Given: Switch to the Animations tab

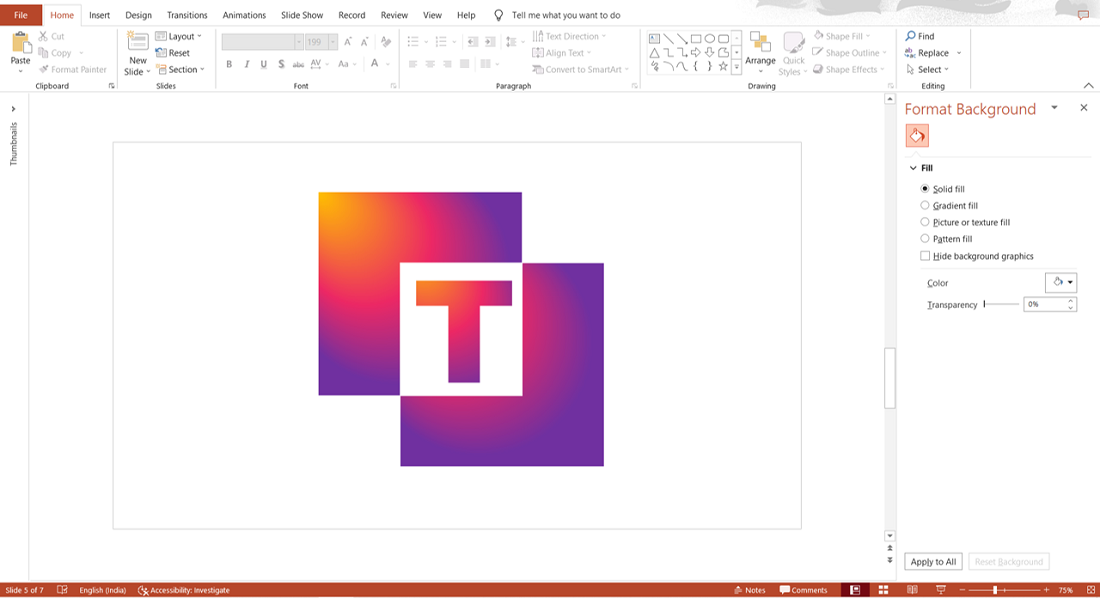Looking at the screenshot, I should pyautogui.click(x=244, y=15).
